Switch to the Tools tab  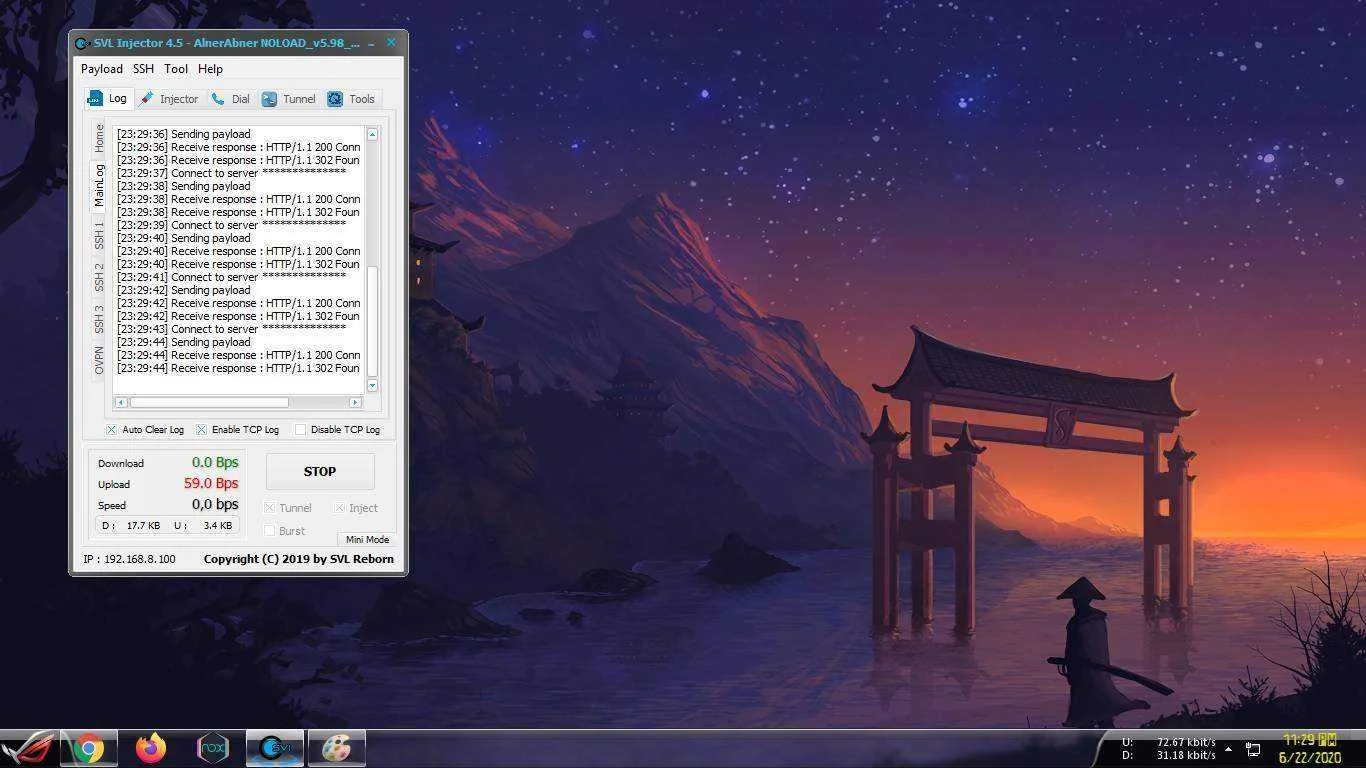click(x=351, y=99)
